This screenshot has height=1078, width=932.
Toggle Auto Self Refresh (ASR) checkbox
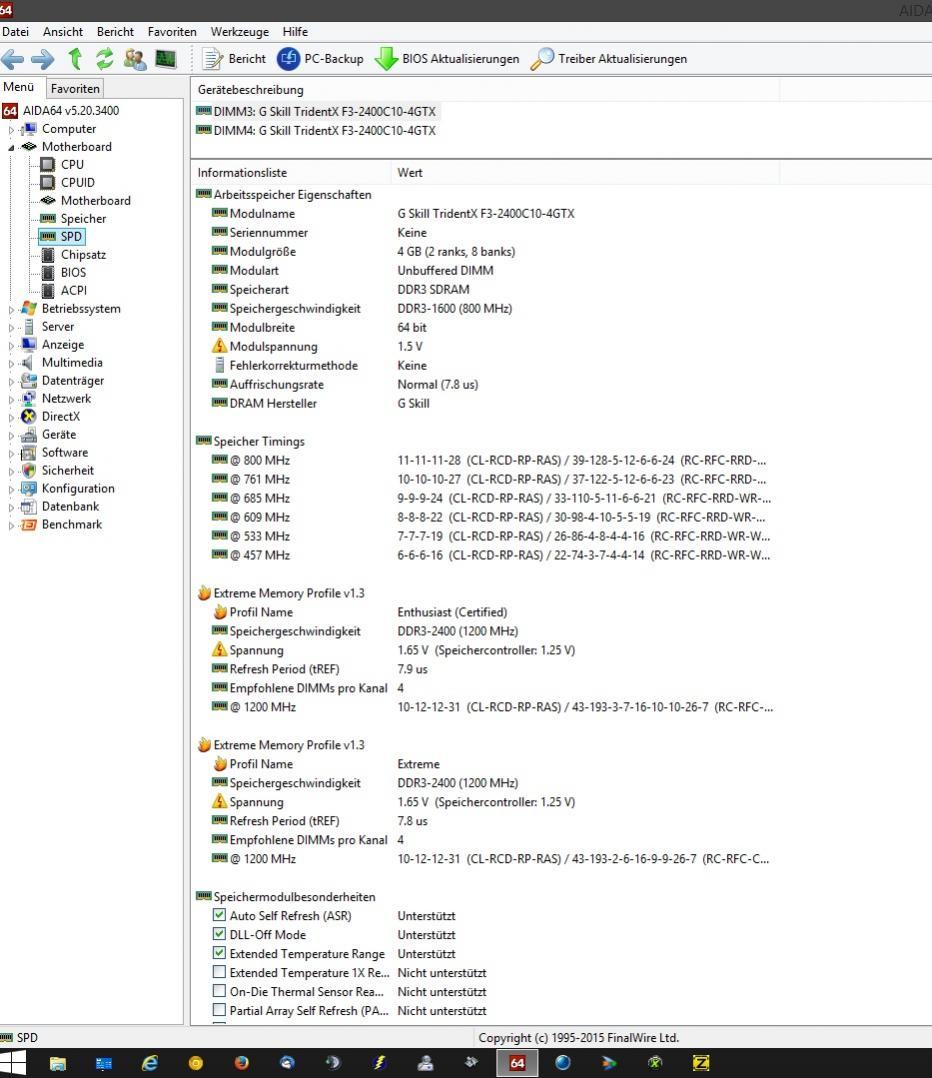[219, 915]
